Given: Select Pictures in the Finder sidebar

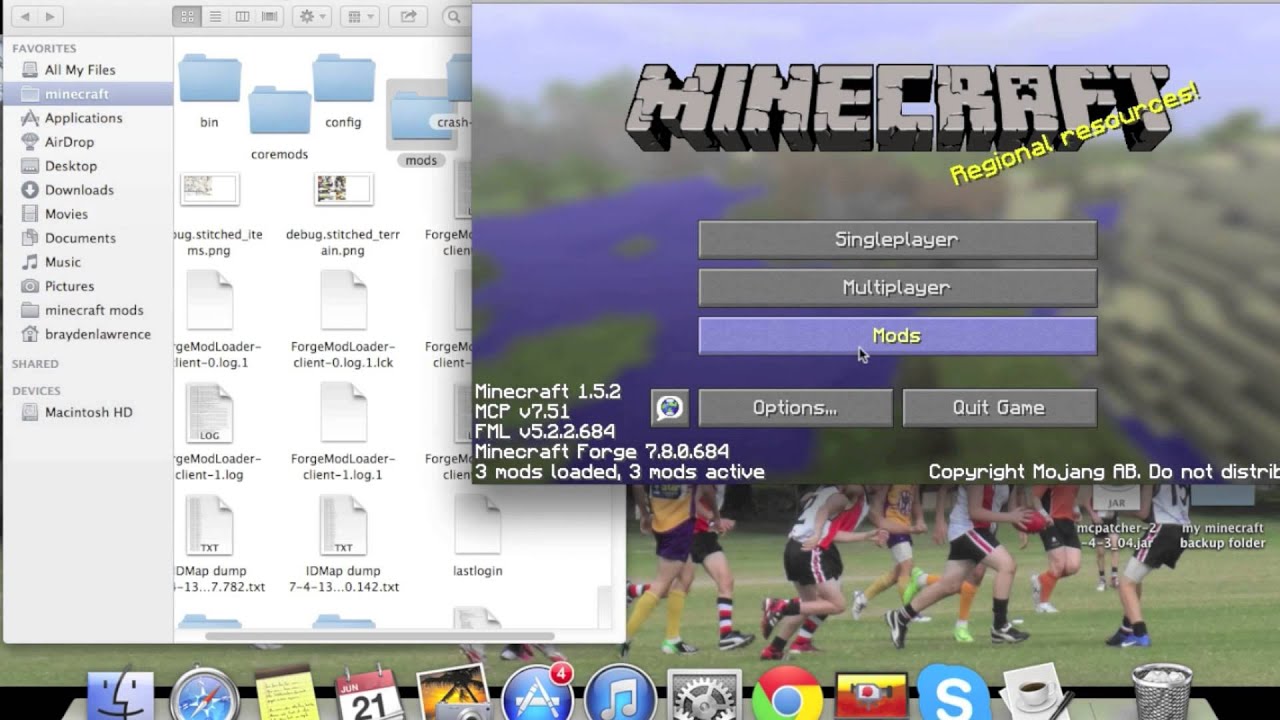Looking at the screenshot, I should click(69, 286).
